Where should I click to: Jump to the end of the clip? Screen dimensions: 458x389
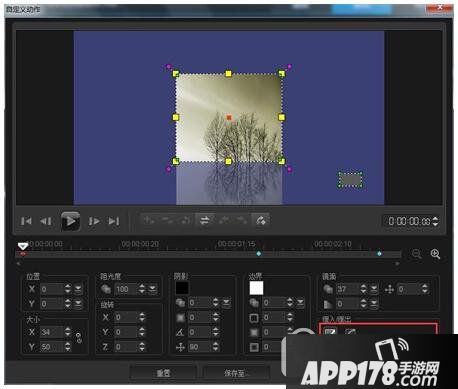click(114, 221)
